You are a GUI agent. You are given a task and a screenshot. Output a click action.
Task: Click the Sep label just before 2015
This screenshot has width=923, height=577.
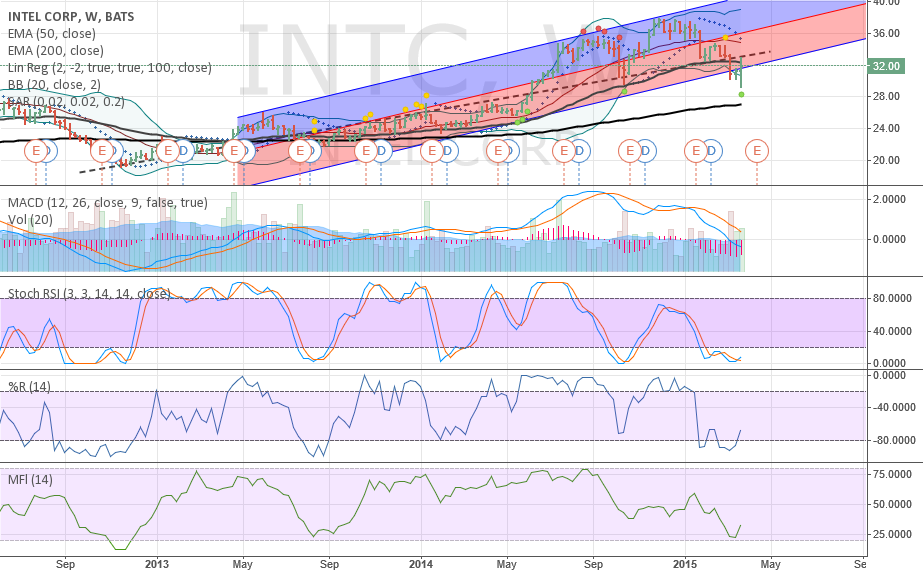593,564
